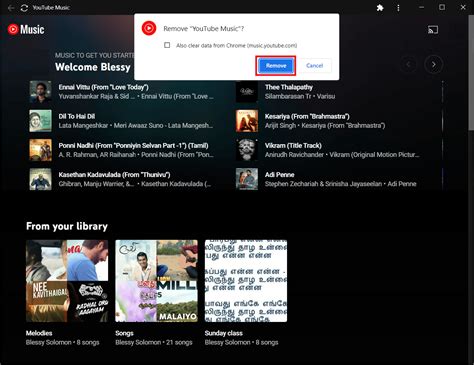The width and height of the screenshot is (474, 365).
Task: Play Kesariya from Brahmastra track
Action: (307, 116)
